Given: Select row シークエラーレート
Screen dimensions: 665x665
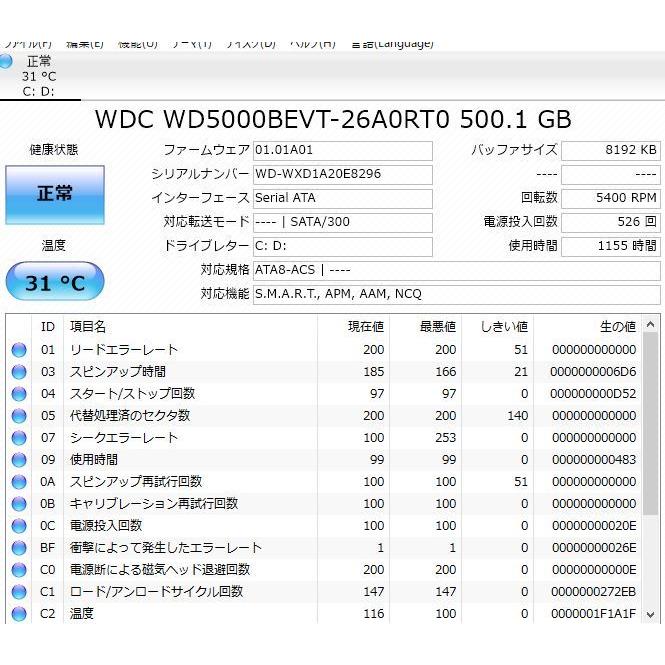Looking at the screenshot, I should coord(324,438).
